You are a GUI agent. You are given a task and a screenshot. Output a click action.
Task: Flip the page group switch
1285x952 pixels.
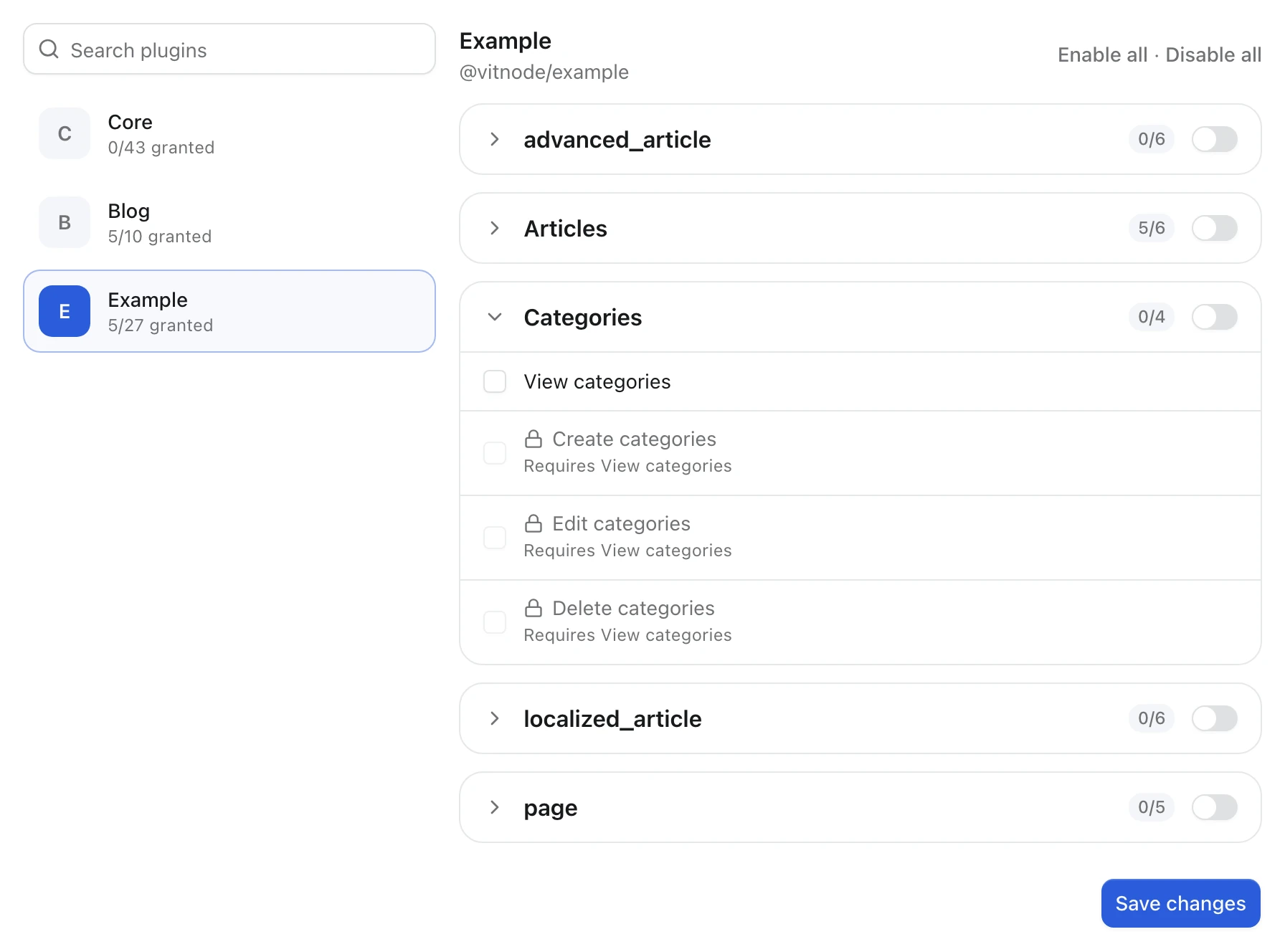tap(1215, 807)
